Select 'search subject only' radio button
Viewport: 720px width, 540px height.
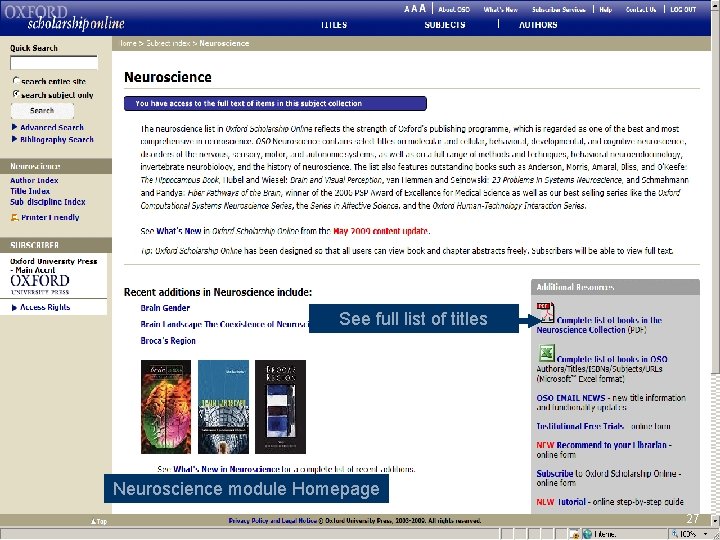coord(16,94)
